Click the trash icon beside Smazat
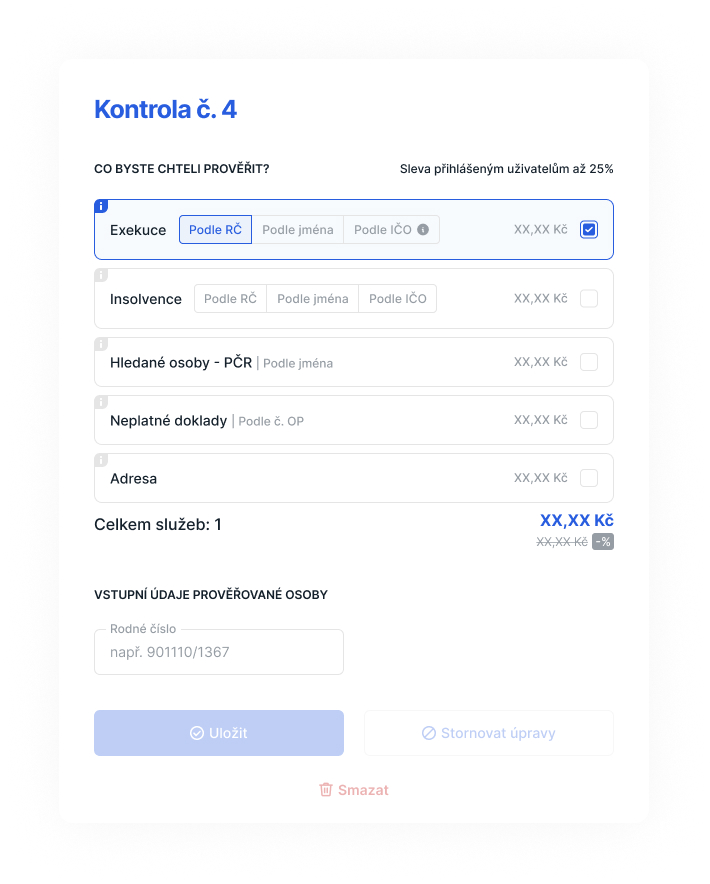 pyautogui.click(x=326, y=789)
